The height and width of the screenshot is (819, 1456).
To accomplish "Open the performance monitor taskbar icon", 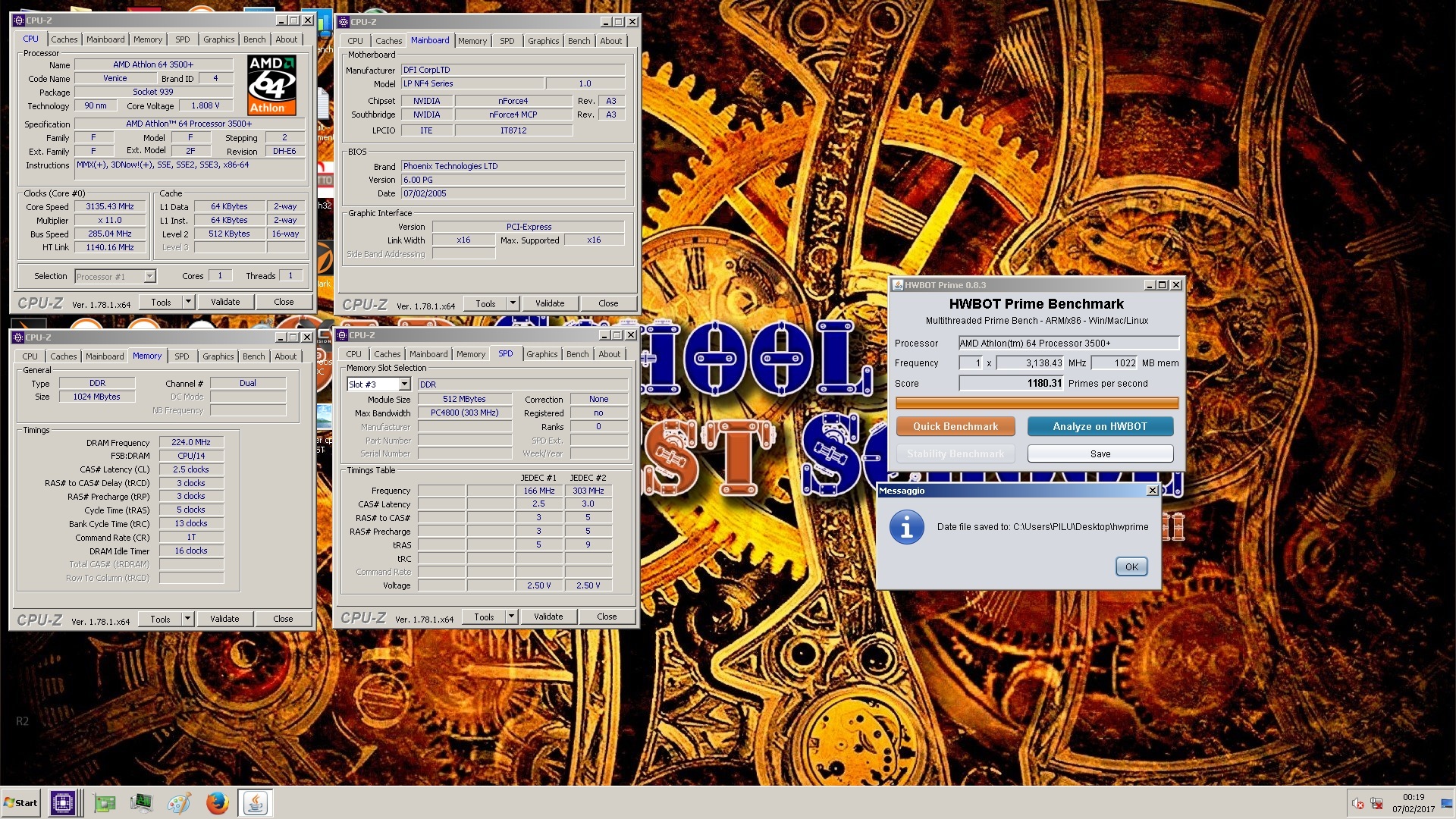I will pos(141,803).
